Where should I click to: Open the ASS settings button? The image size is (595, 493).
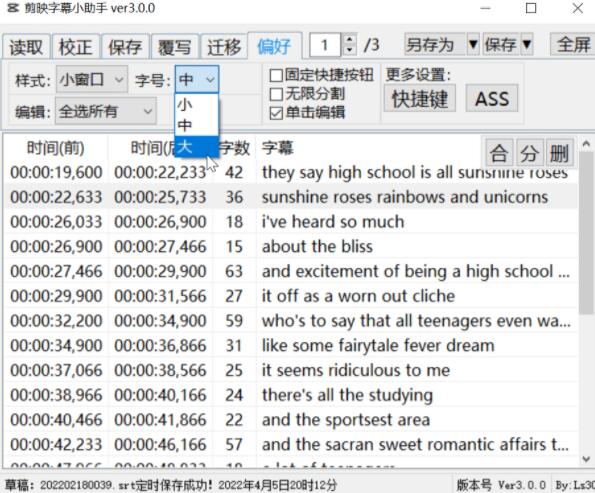tap(492, 99)
